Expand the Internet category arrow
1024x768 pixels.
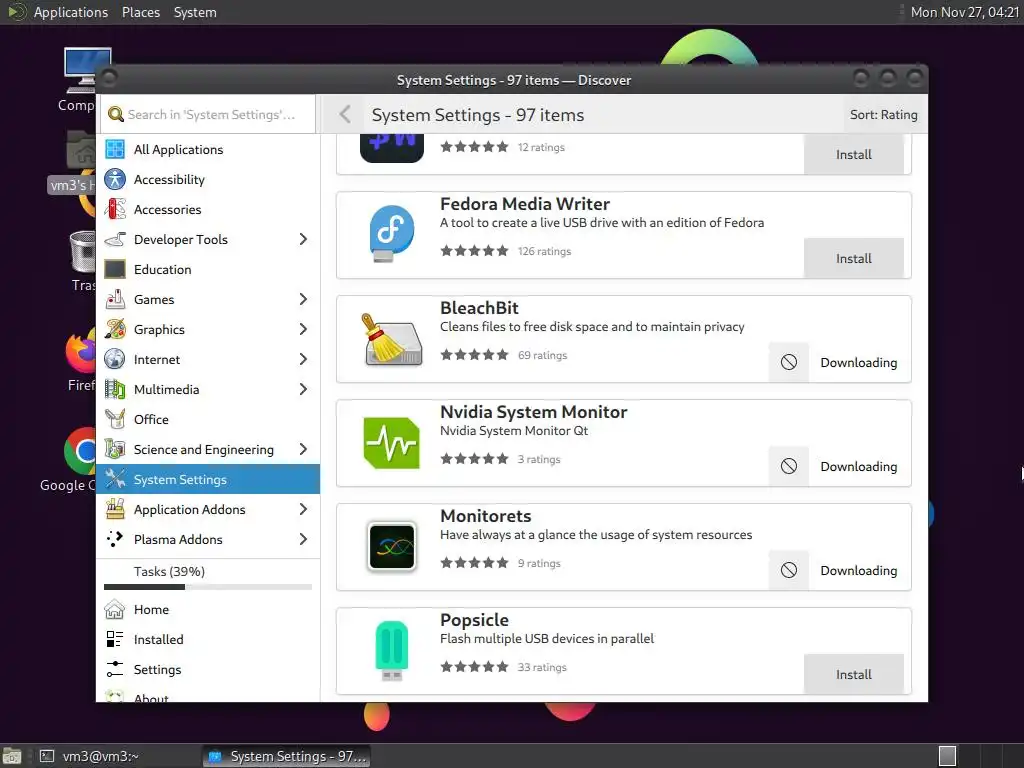[x=303, y=360]
